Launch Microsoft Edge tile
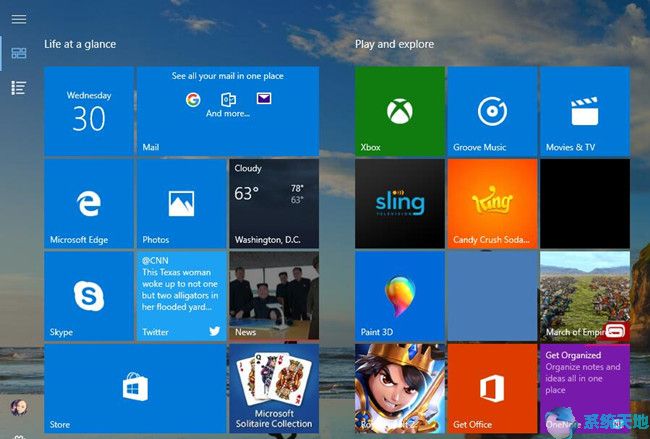The height and width of the screenshot is (439, 650). pos(89,204)
